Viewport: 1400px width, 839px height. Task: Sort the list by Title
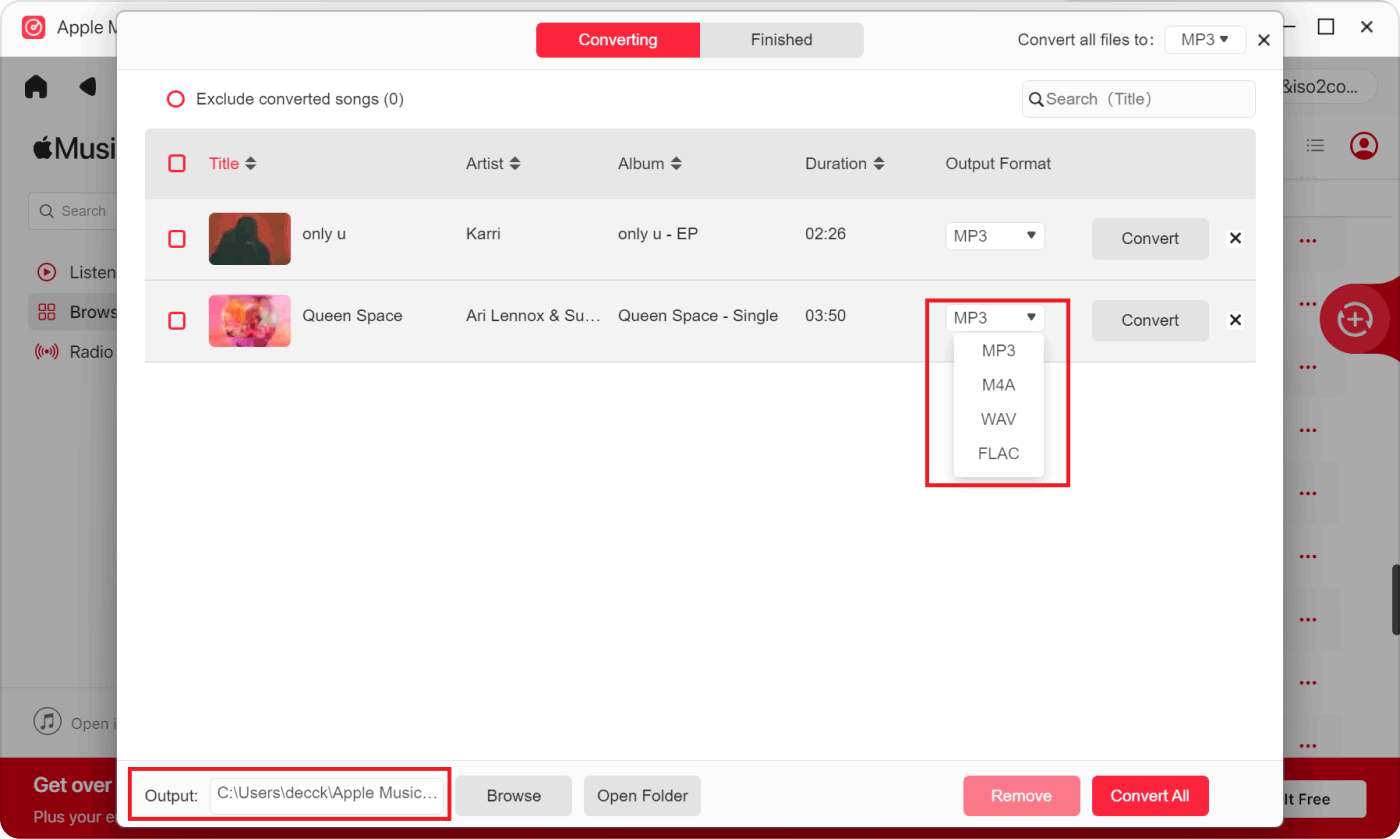[232, 163]
